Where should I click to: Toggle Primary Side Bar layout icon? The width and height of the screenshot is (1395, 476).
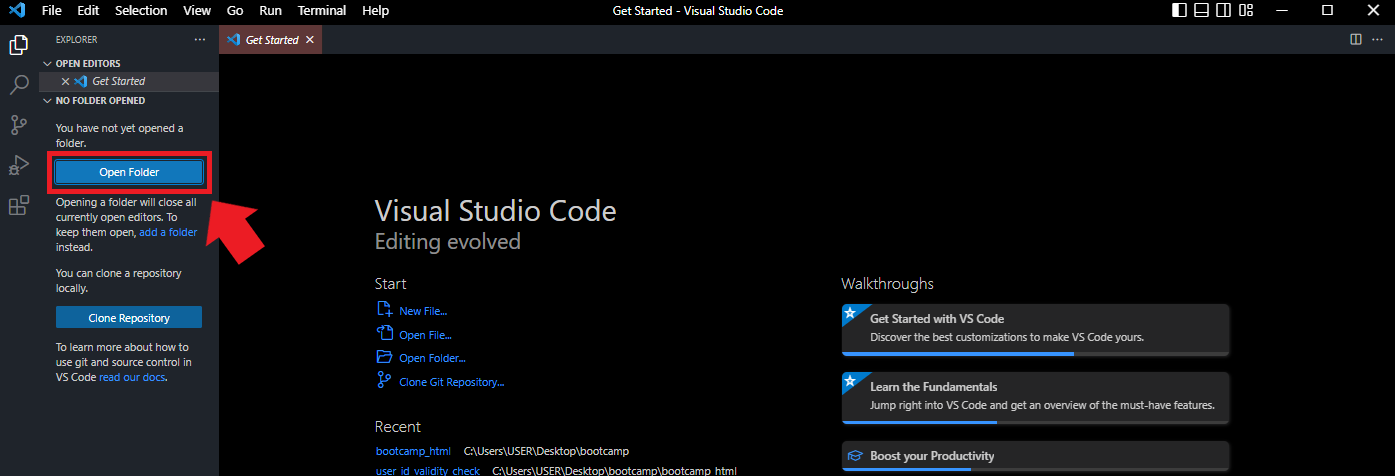click(1179, 11)
